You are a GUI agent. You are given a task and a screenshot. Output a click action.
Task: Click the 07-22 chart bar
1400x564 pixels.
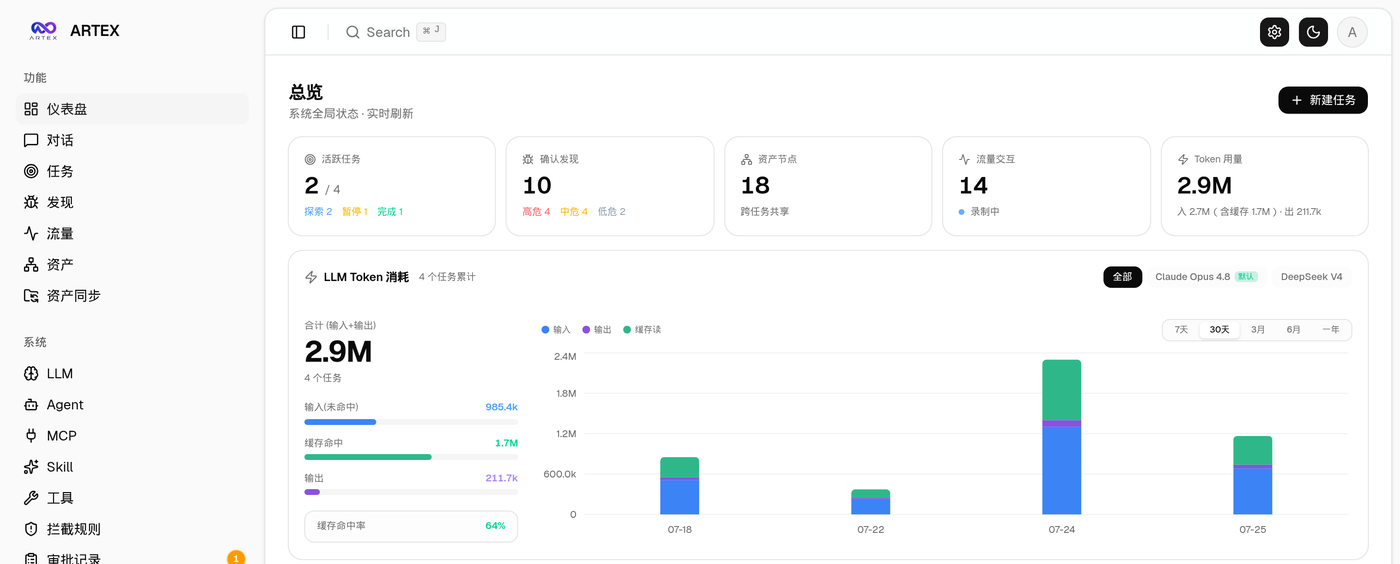pyautogui.click(x=870, y=502)
